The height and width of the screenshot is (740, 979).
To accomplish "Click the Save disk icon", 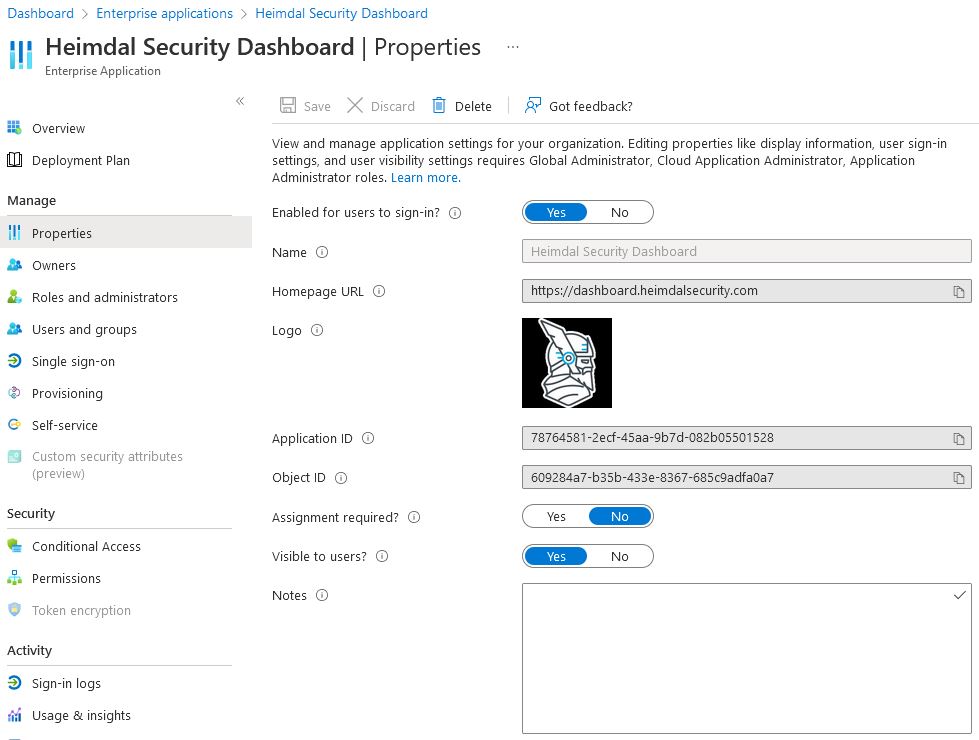I will pos(288,105).
